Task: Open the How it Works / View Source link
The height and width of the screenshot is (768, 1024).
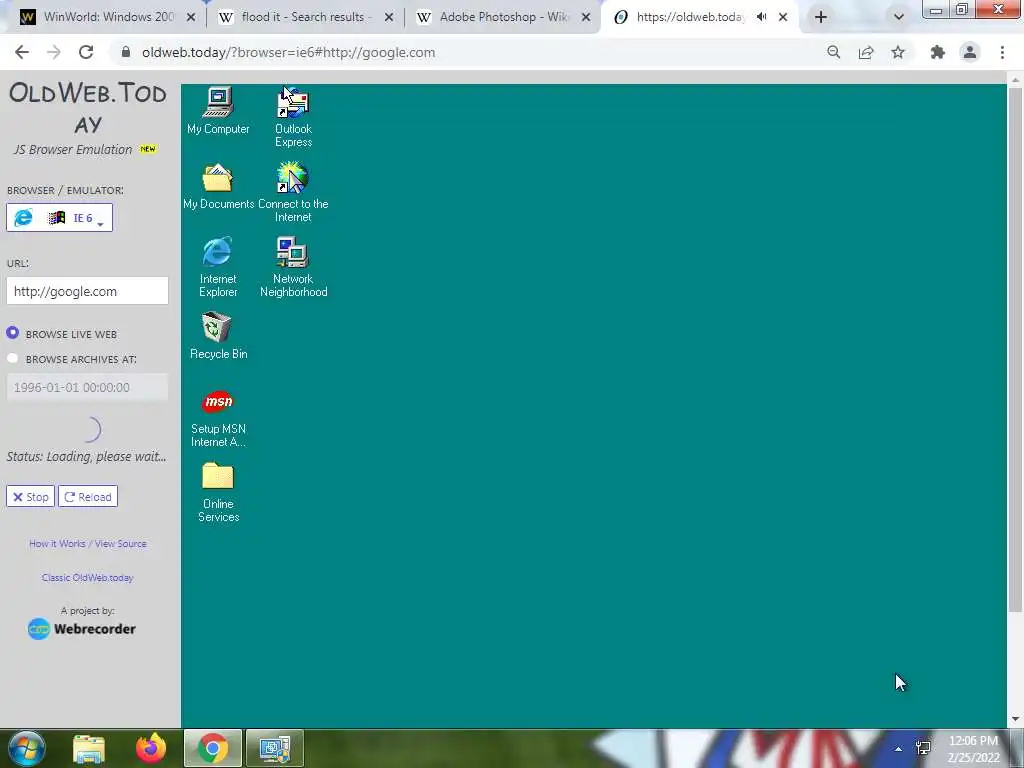Action: pos(88,543)
